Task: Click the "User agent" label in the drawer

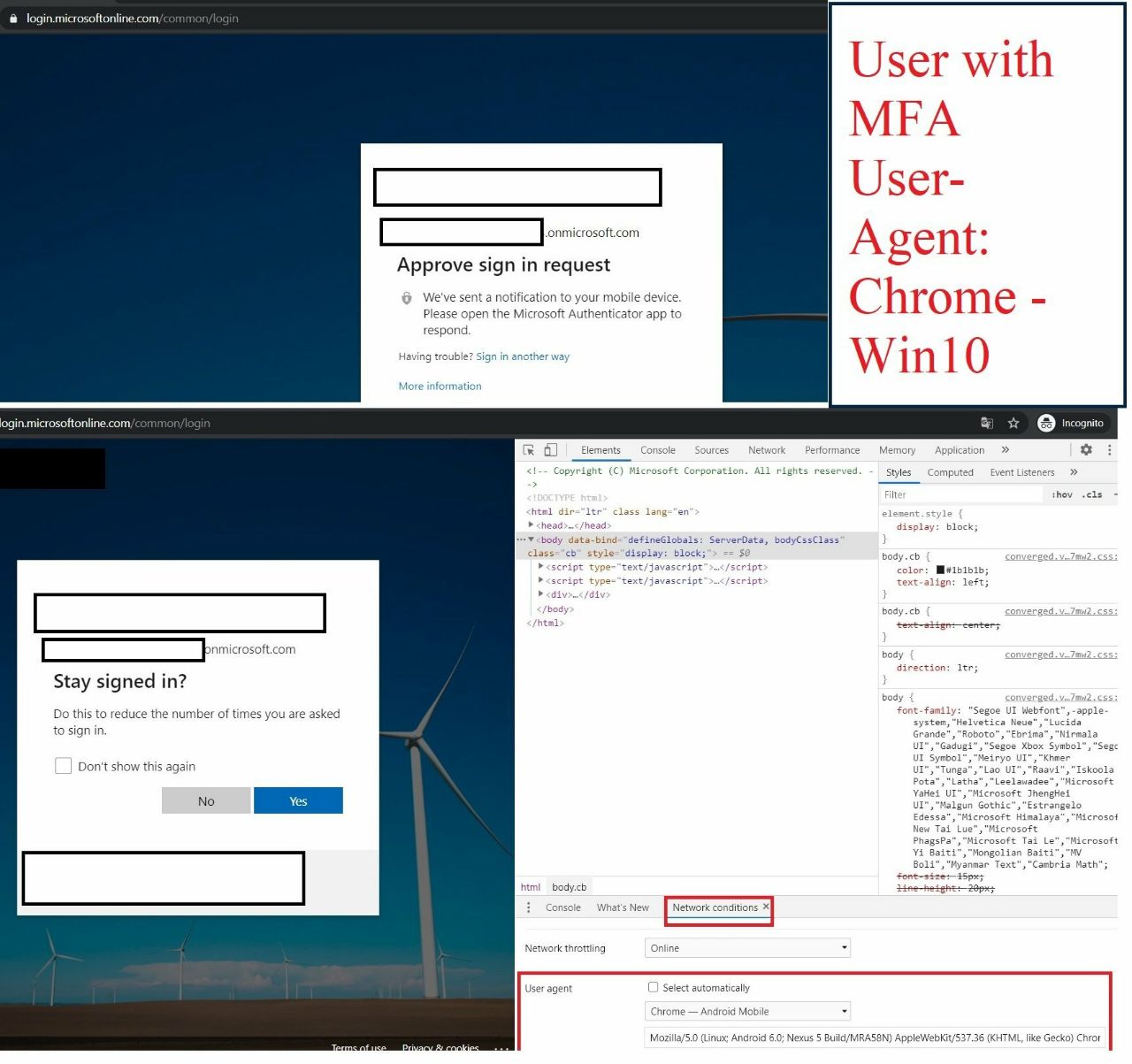Action: tap(548, 989)
